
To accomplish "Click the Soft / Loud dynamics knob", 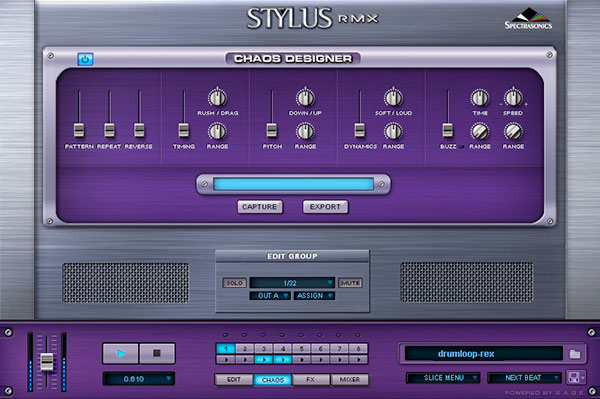I will pos(393,98).
